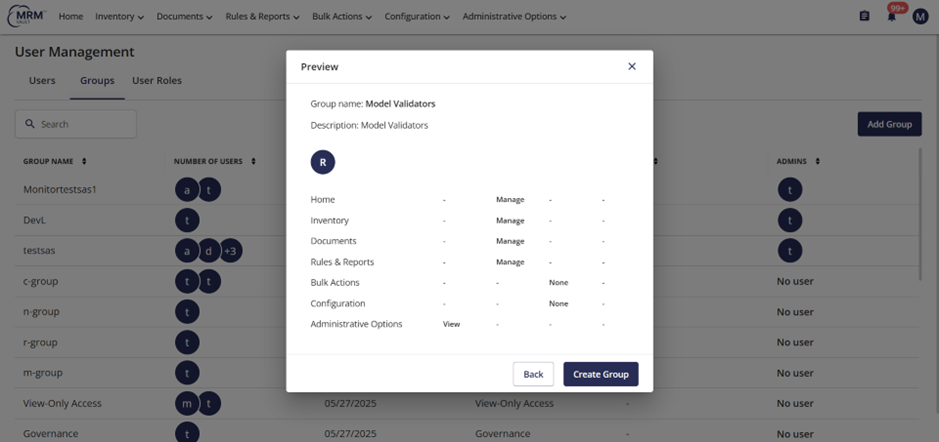Sort the Admins column
This screenshot has height=442, width=939.
819,161
